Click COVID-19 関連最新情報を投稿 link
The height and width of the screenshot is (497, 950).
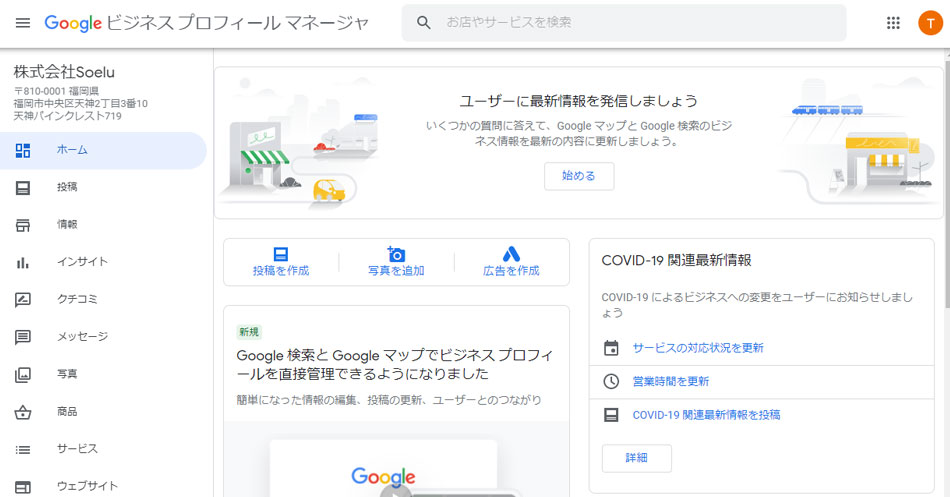(706, 415)
